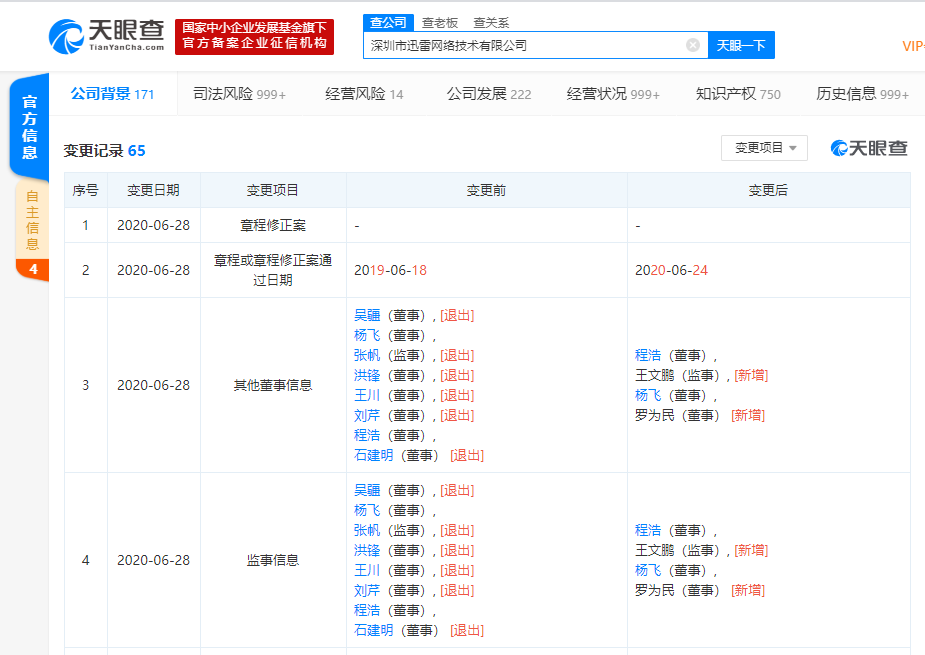
Task: Select the 查关系 search tab
Action: (491, 23)
